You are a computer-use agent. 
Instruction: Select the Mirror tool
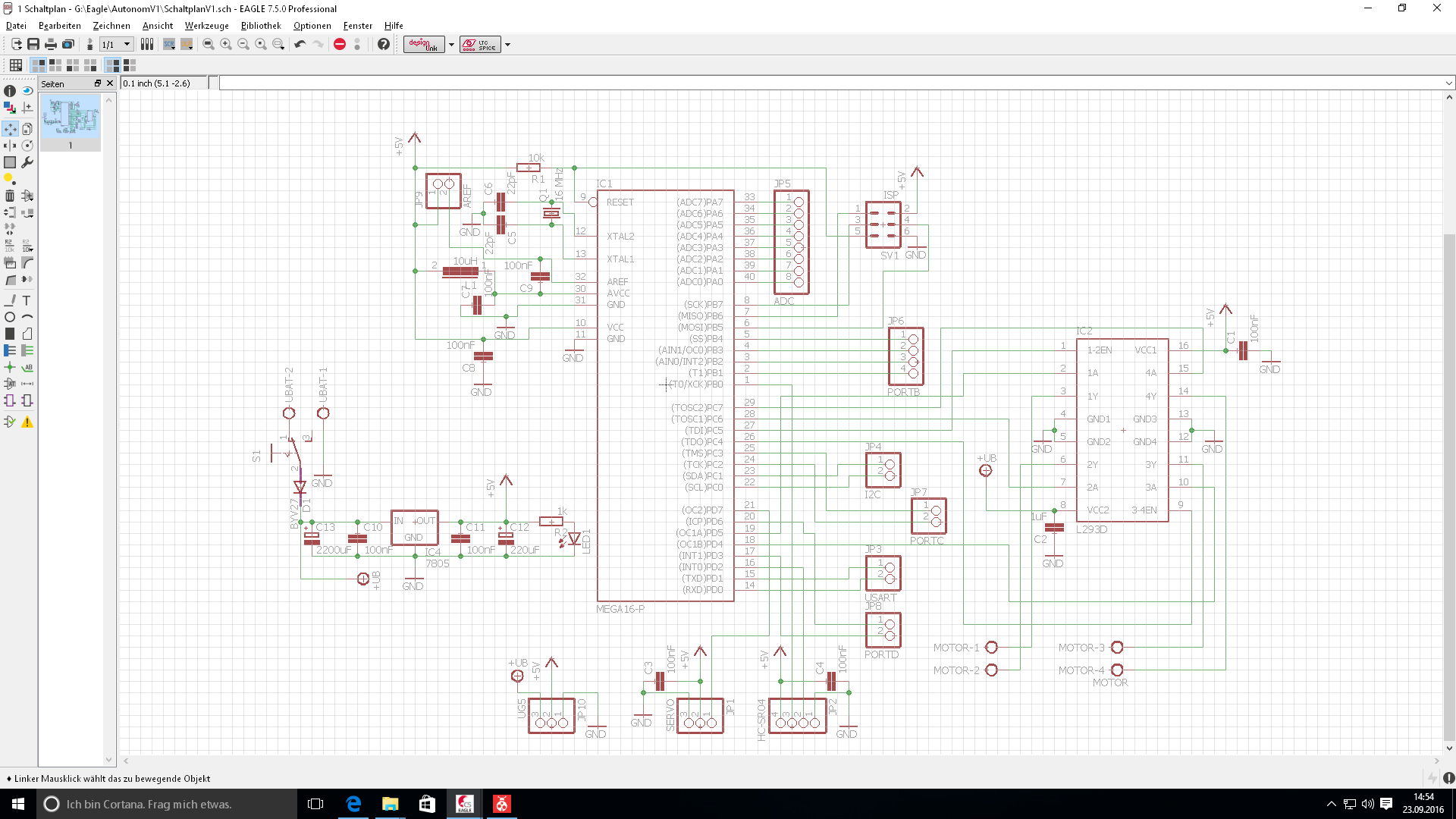10,146
